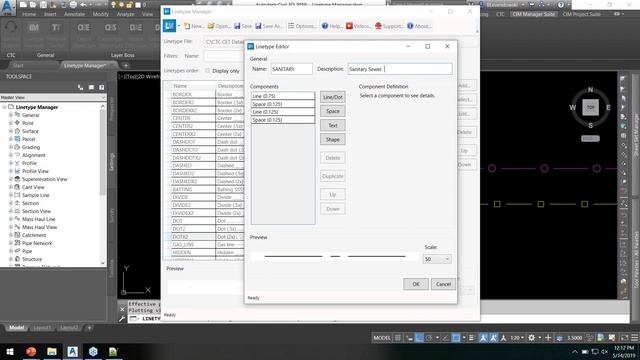Open the annotation scale 1:20 dropdown
Image resolution: width=640 pixels, height=360 pixels.
click(x=517, y=338)
